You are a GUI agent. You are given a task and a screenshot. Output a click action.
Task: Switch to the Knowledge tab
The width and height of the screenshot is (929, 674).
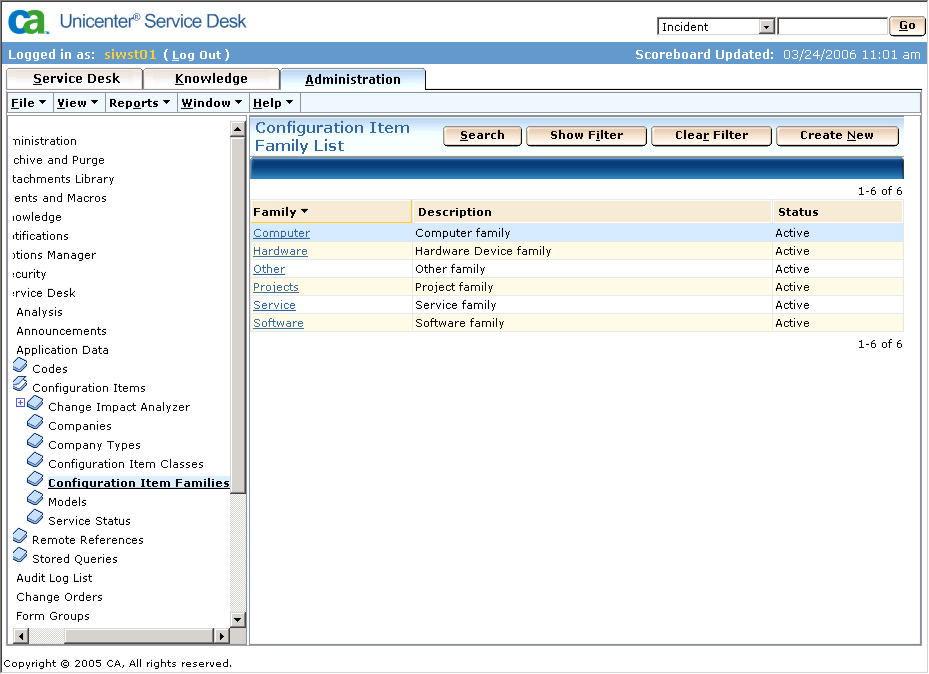[x=211, y=79]
